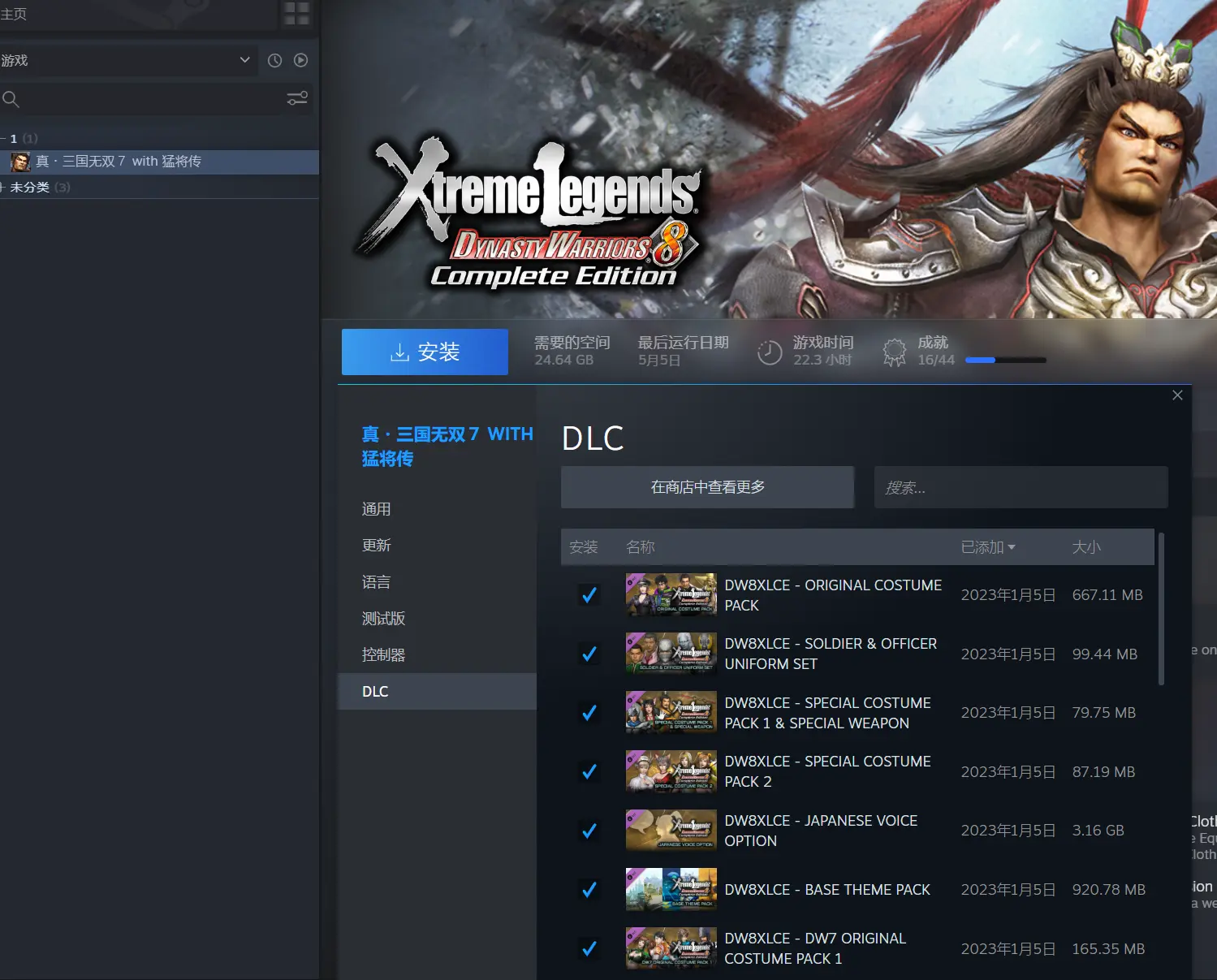Screen dimensions: 1217x980
Task: Close the properties dialog with X
Action: pyautogui.click(x=1177, y=395)
